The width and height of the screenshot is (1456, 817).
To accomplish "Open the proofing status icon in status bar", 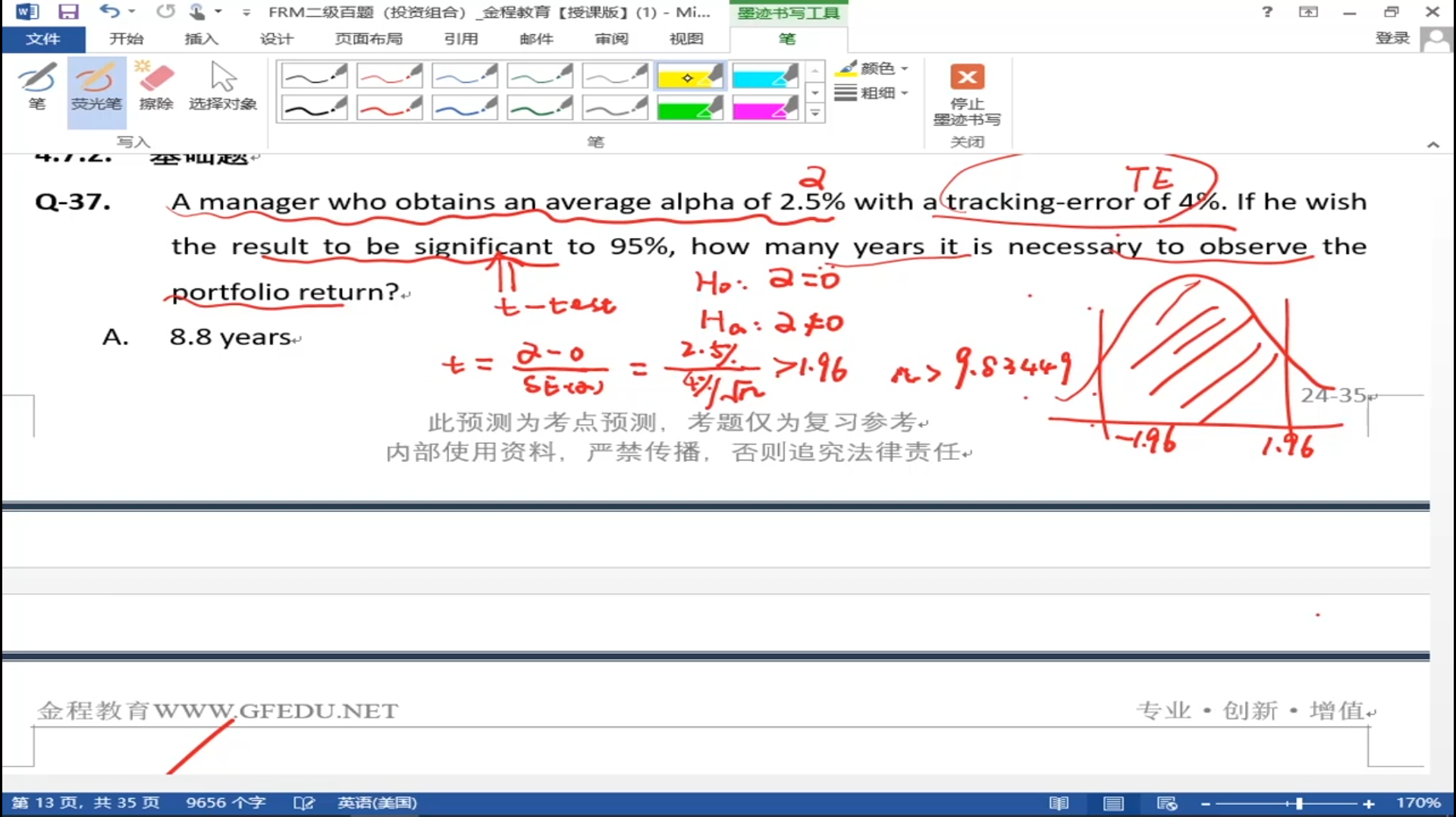I will [x=303, y=803].
